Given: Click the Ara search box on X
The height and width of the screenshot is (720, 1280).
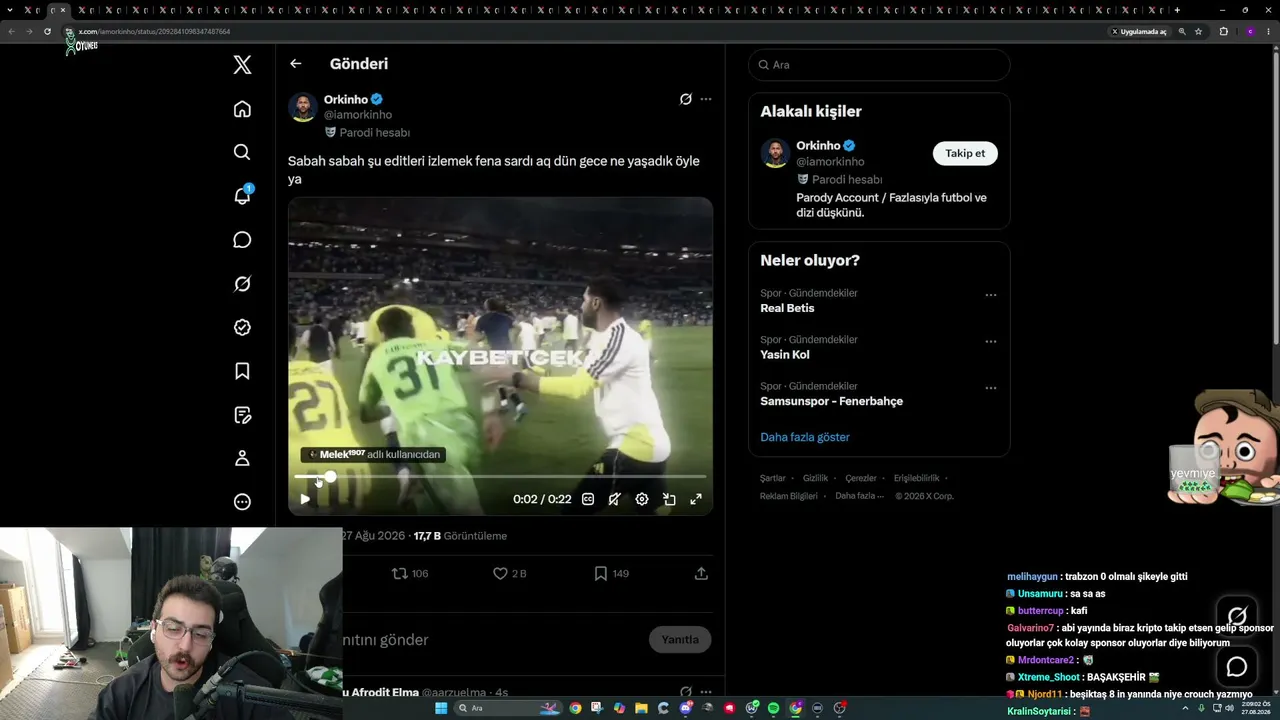Looking at the screenshot, I should (x=879, y=65).
